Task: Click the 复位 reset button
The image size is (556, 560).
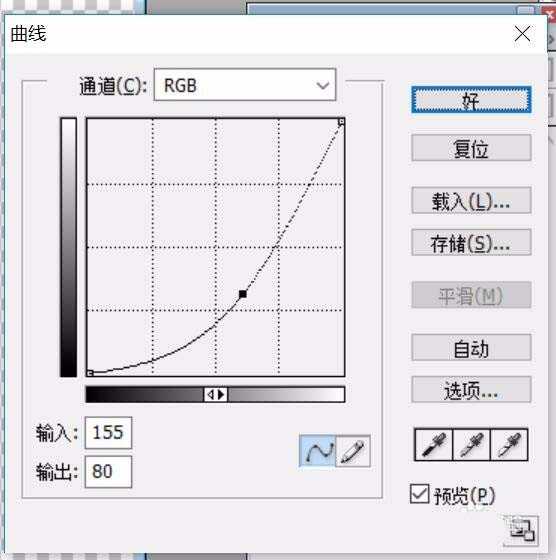Action: point(471,148)
